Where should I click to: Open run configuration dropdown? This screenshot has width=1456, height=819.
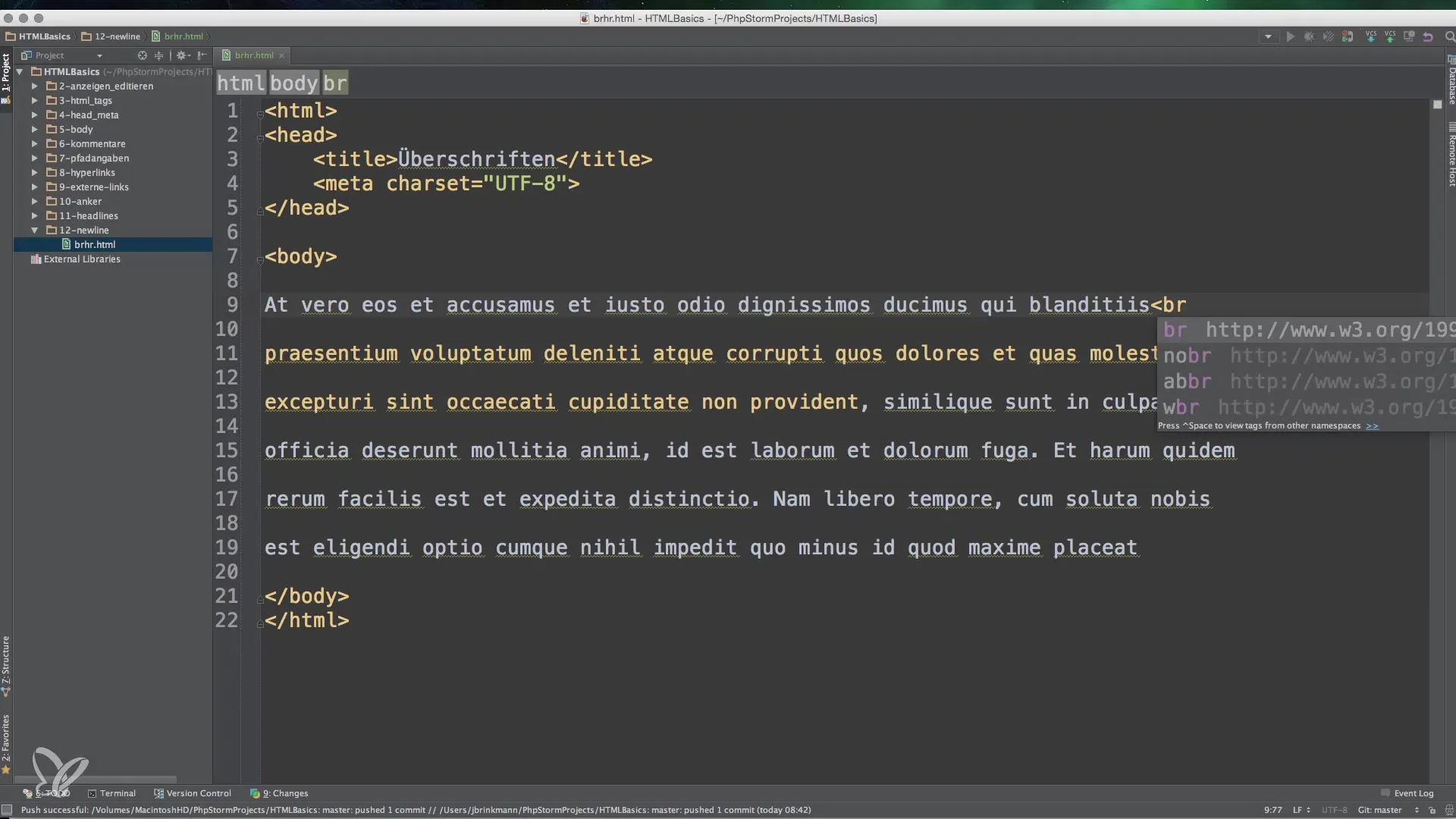click(1268, 36)
